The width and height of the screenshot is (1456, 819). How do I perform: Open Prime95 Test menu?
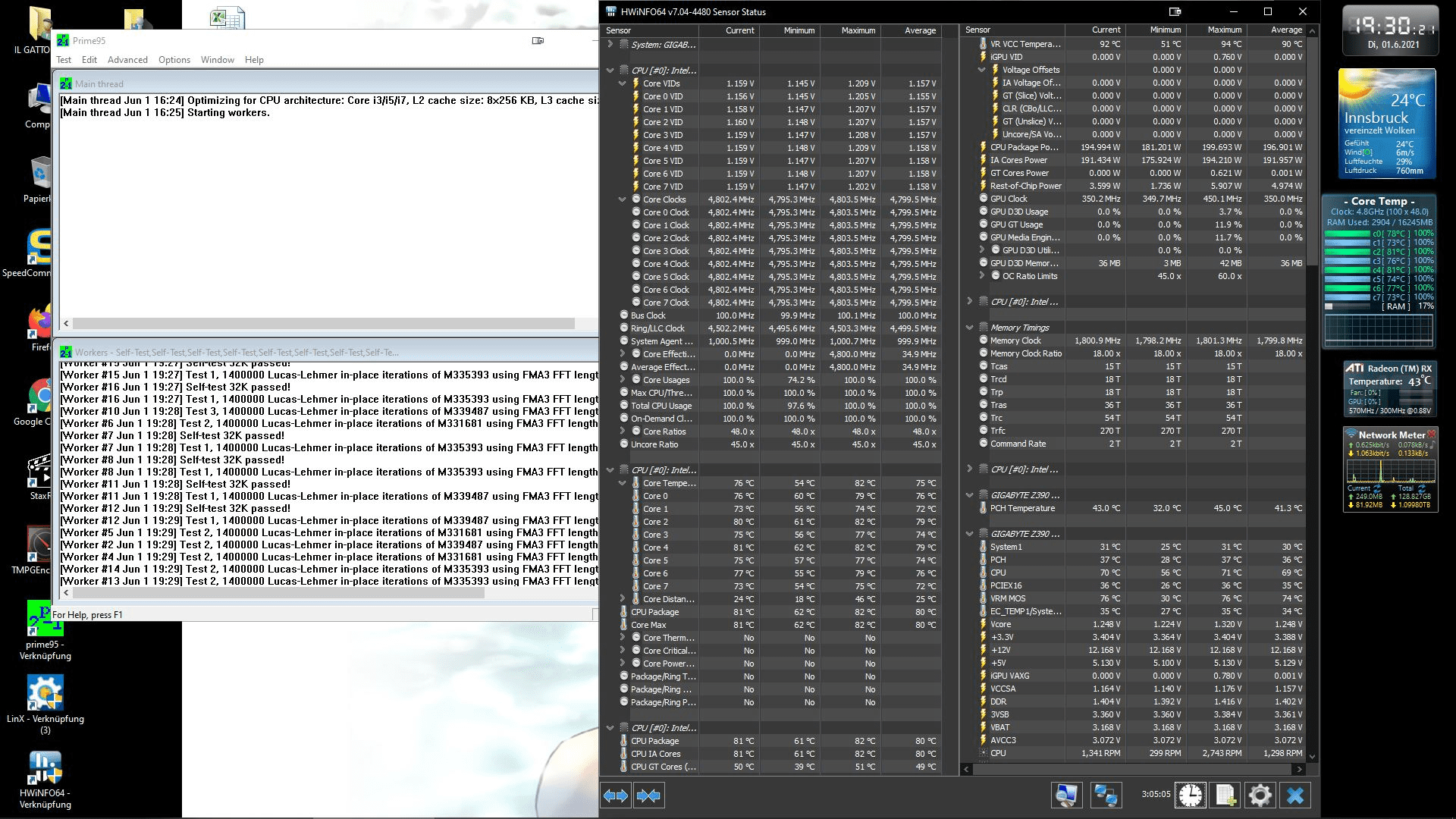pos(64,60)
